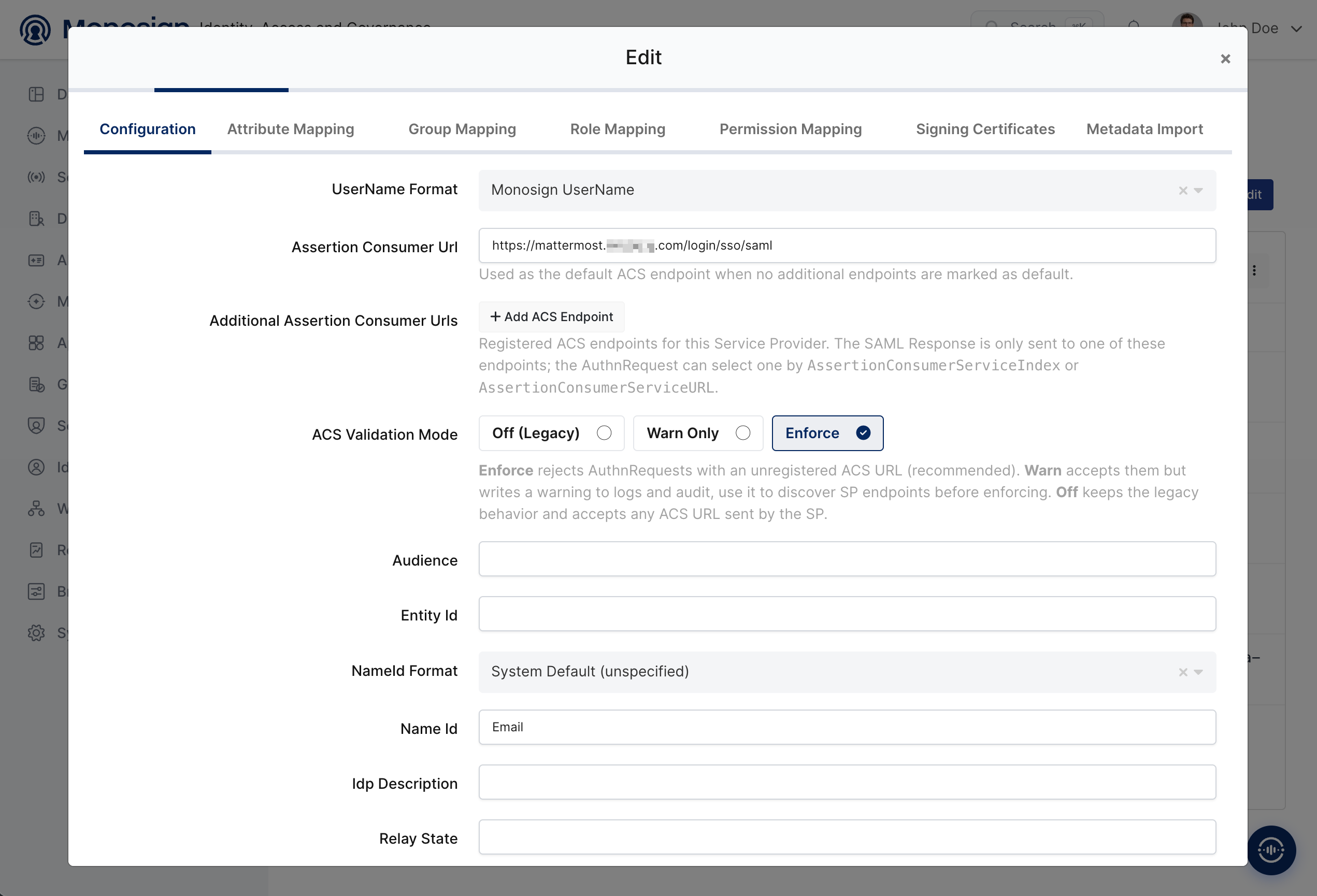Open the Group Mapping tab
The width and height of the screenshot is (1317, 896).
click(462, 129)
